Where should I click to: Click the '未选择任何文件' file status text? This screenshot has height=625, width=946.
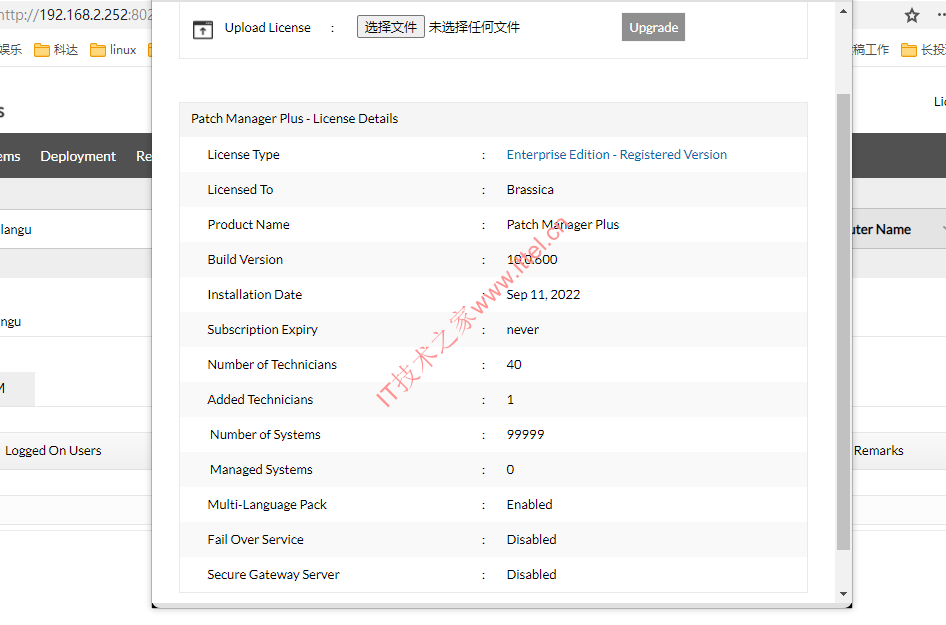coord(474,27)
